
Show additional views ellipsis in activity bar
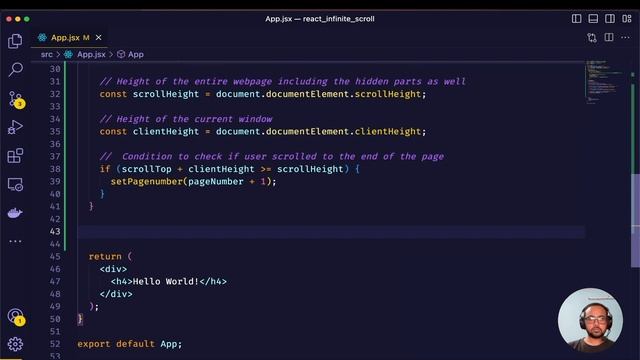click(15, 241)
